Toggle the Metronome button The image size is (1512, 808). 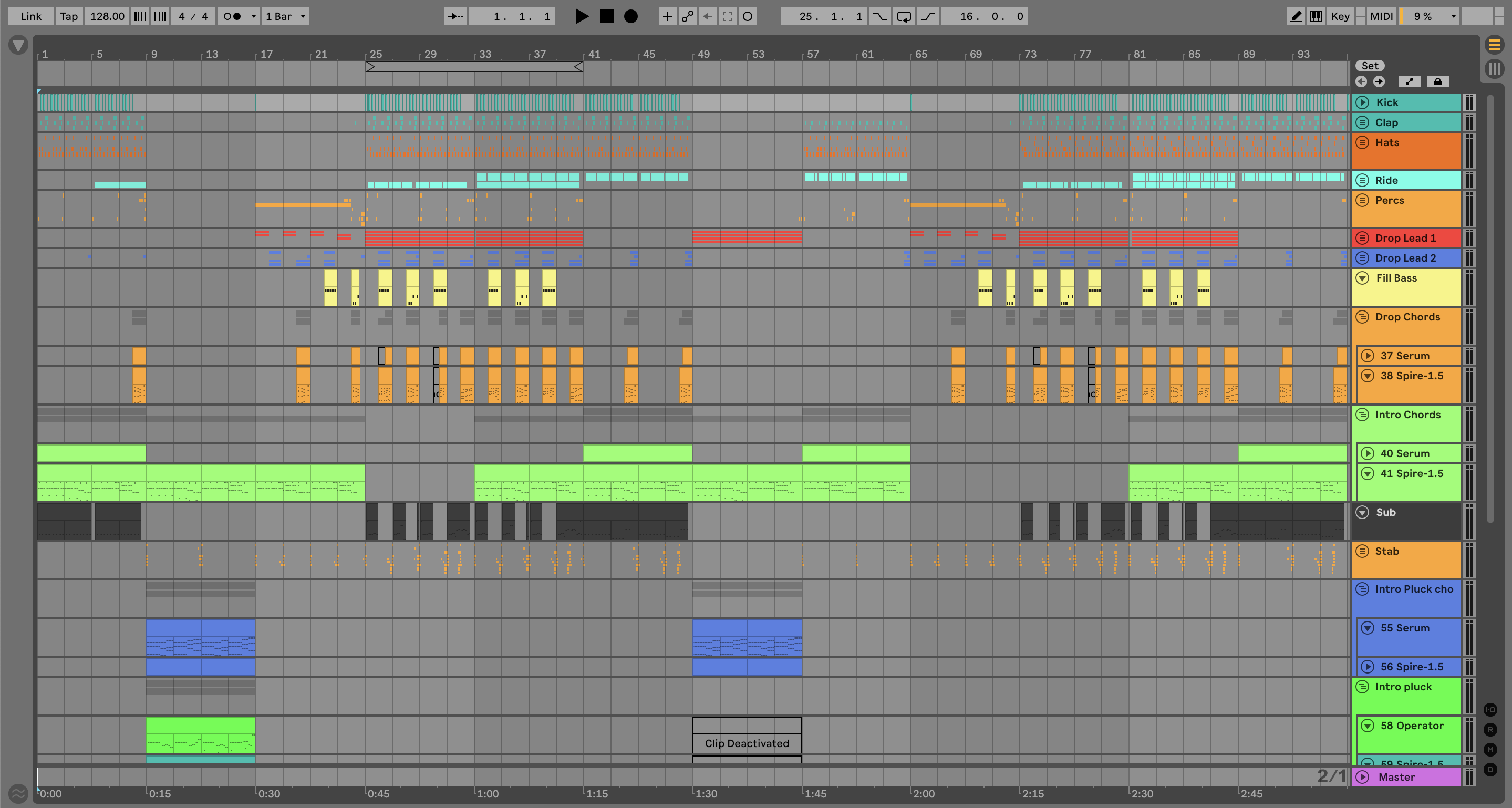(x=232, y=16)
